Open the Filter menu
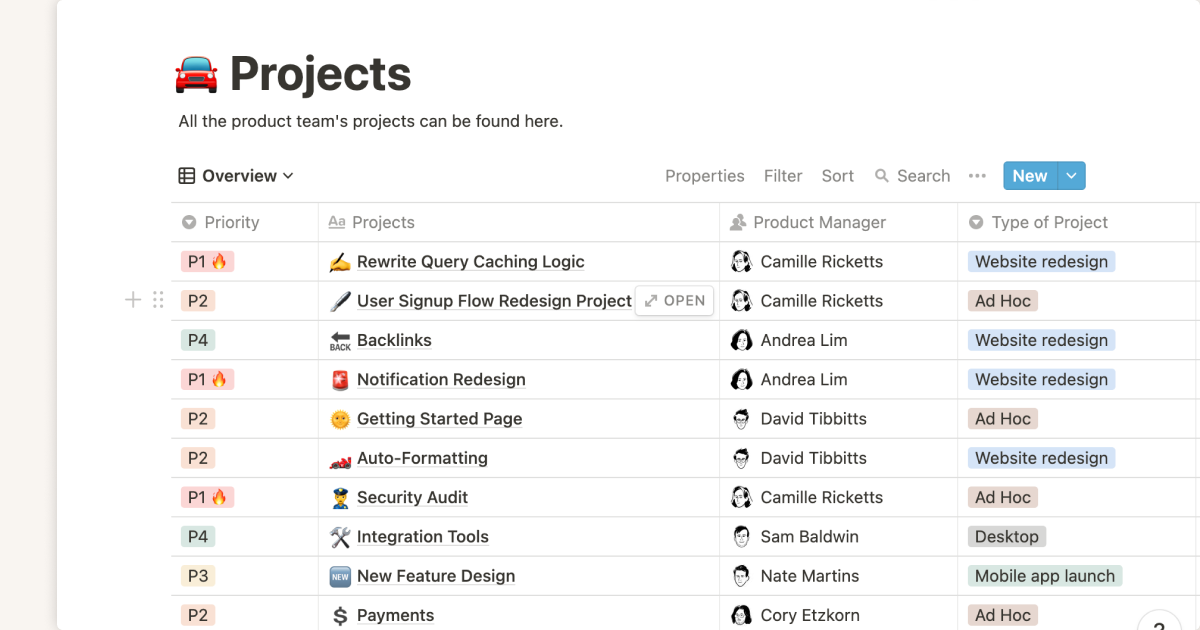This screenshot has width=1200, height=630. 783,176
